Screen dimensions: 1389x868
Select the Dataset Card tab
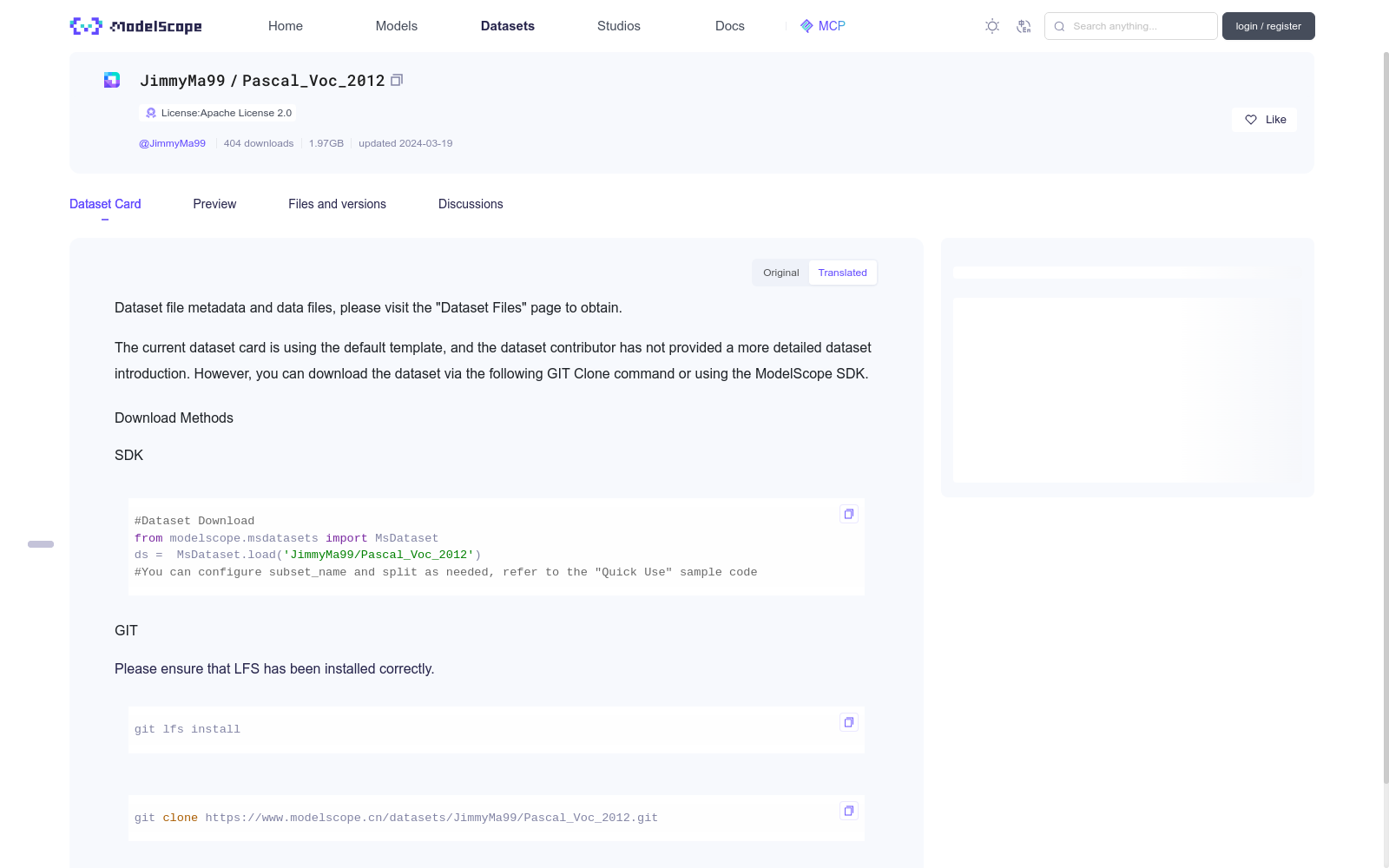point(105,204)
